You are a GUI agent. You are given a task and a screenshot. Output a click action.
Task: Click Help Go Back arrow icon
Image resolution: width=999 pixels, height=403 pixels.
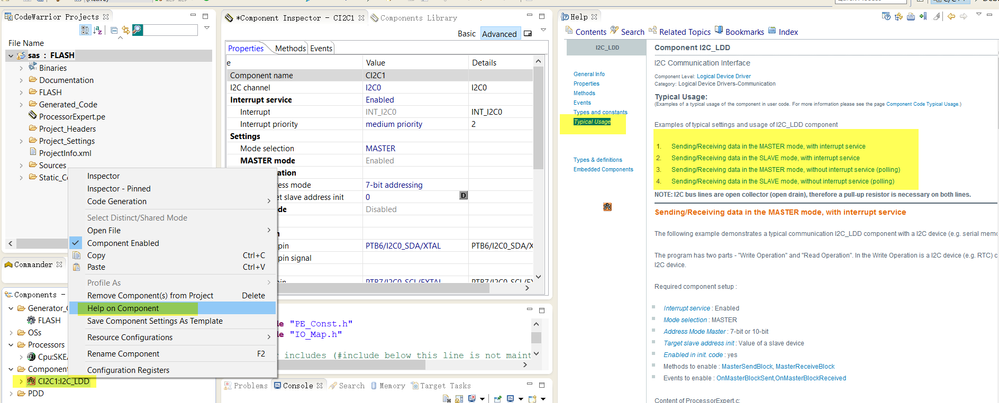[x=949, y=17]
